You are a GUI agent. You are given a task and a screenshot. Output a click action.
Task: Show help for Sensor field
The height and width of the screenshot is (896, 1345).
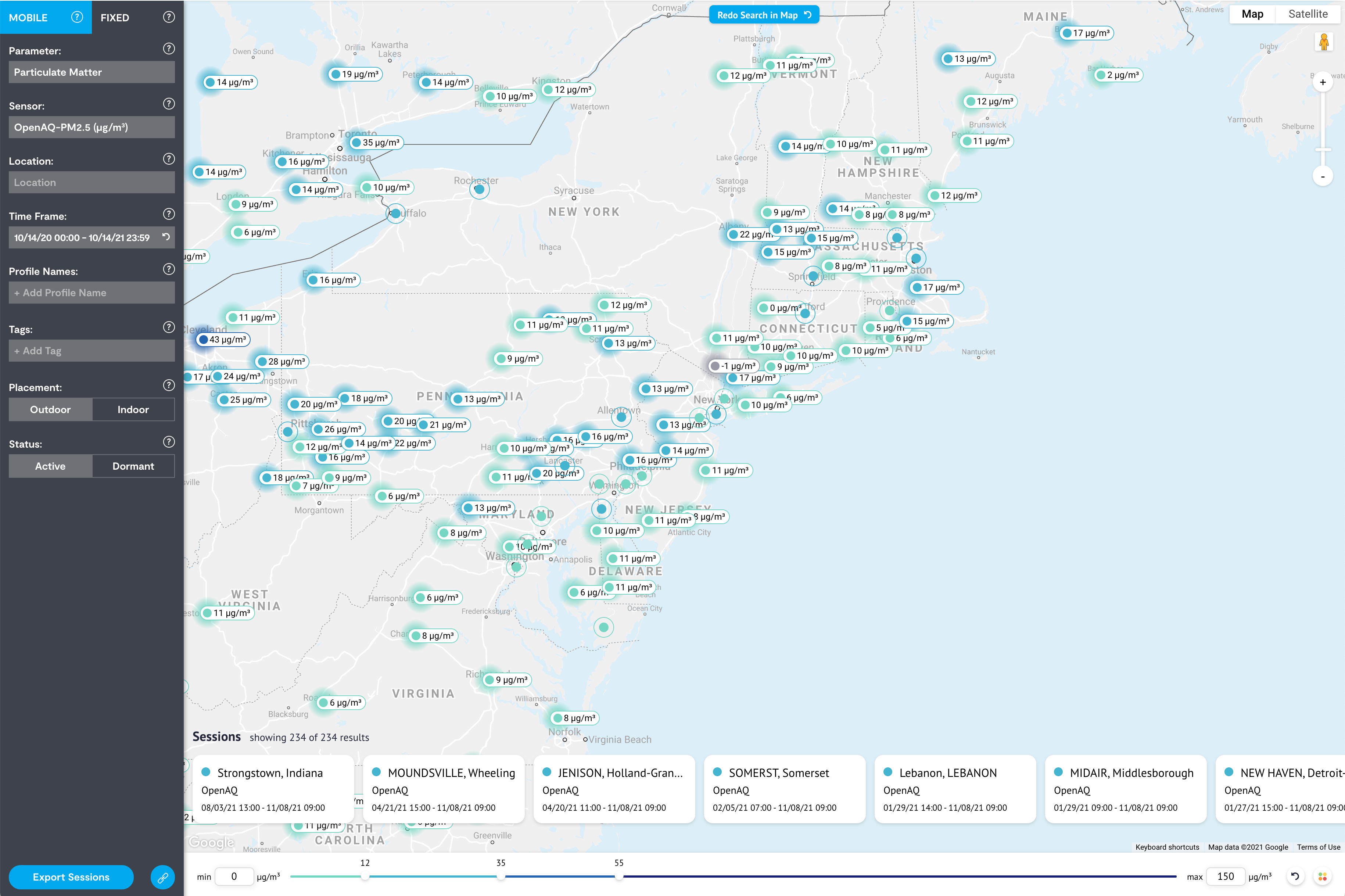(x=169, y=103)
